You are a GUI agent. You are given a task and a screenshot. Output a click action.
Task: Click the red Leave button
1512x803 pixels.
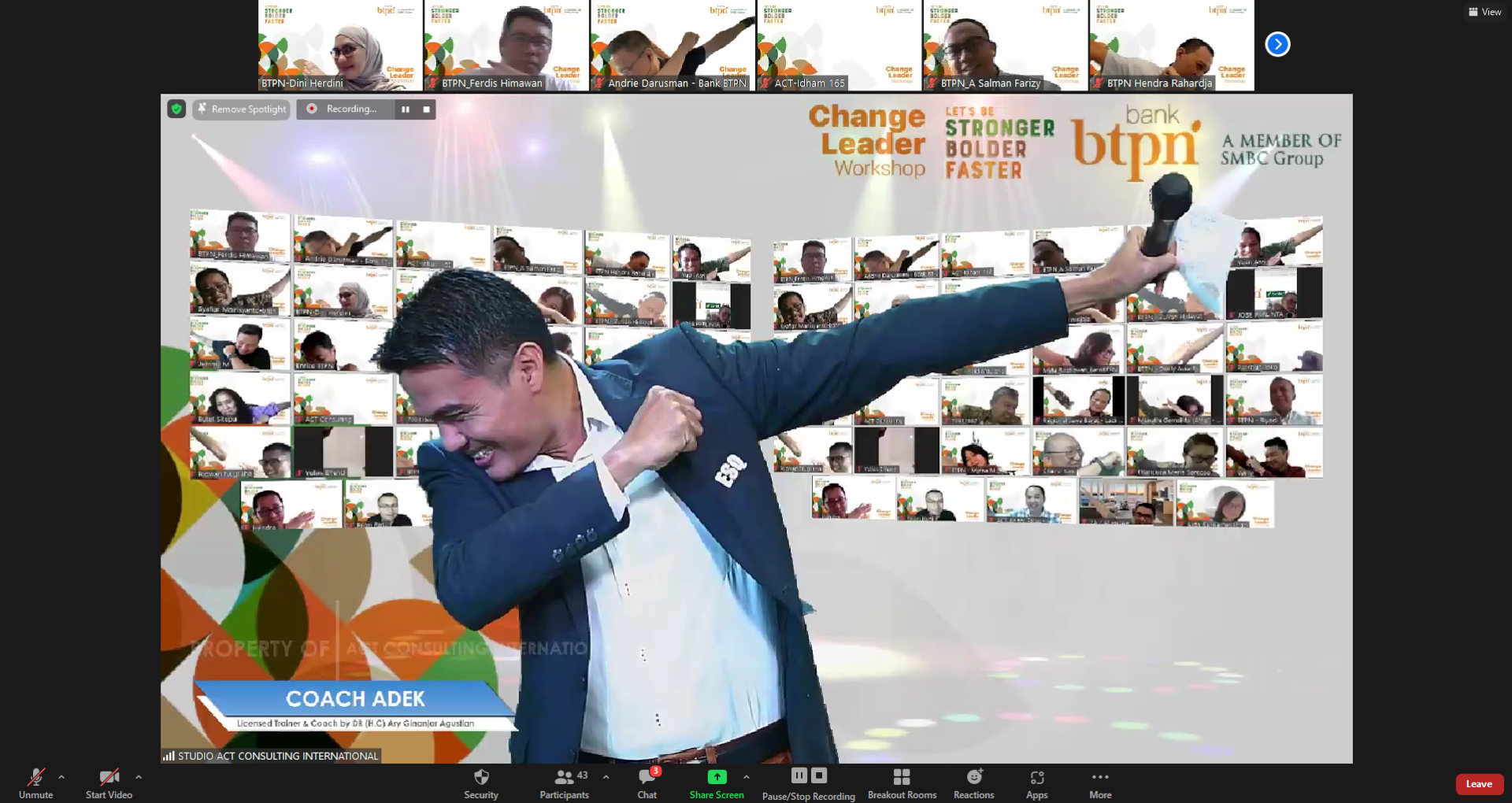1479,784
